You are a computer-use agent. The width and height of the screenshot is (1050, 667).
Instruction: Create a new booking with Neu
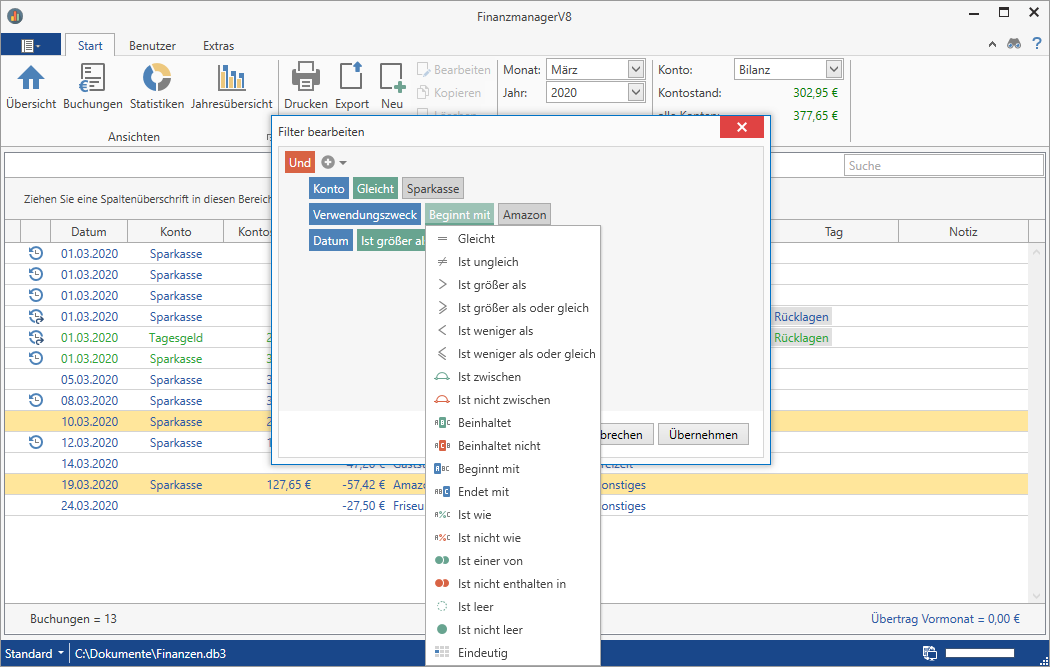(392, 86)
